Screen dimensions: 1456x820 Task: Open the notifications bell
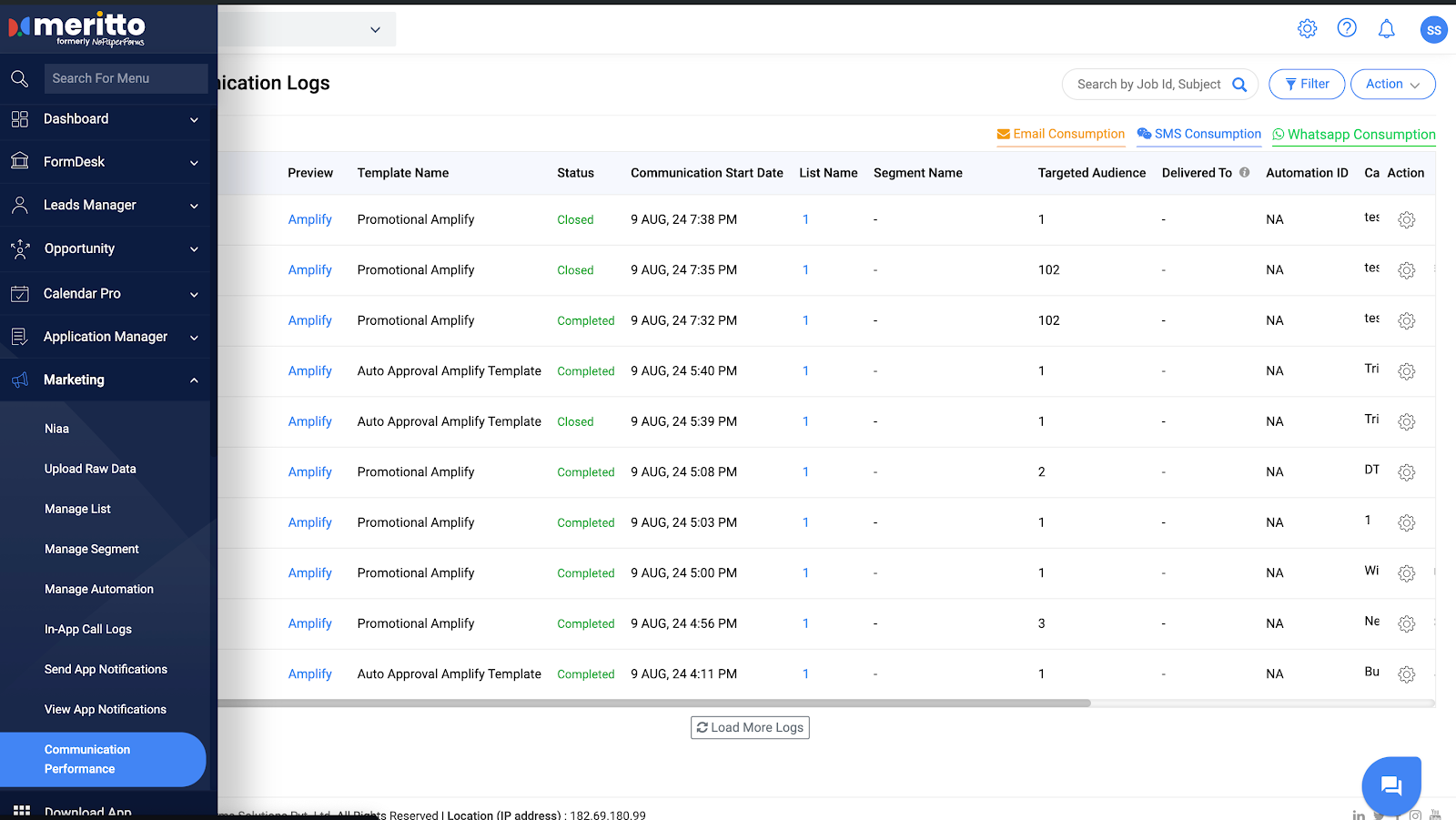click(x=1386, y=29)
